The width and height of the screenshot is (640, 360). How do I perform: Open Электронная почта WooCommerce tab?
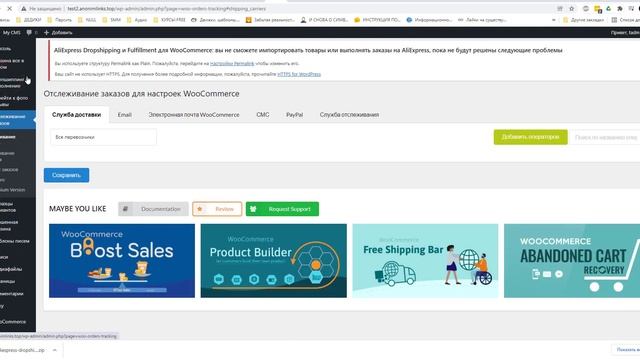tap(194, 115)
